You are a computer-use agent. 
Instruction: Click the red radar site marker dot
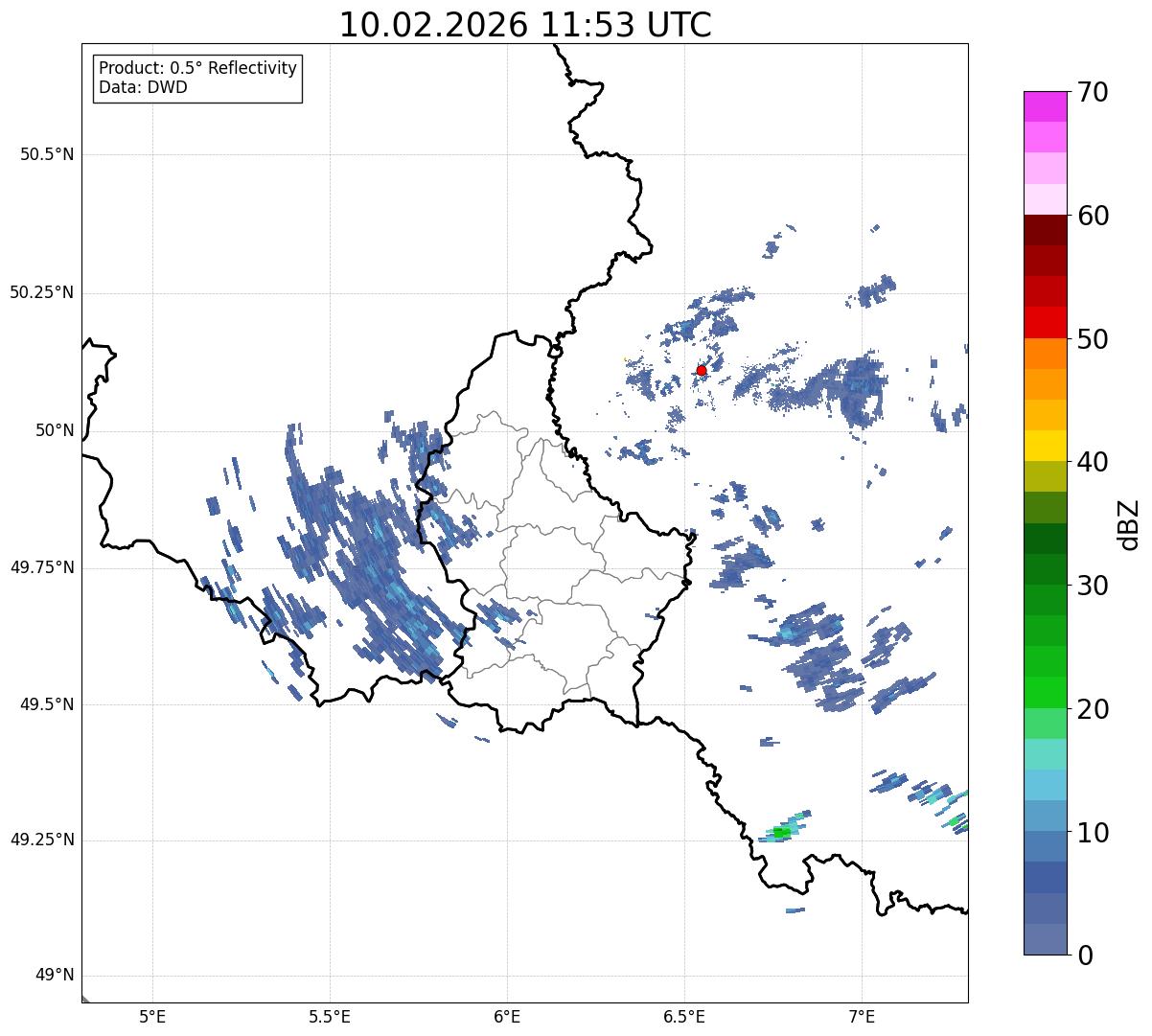(702, 370)
